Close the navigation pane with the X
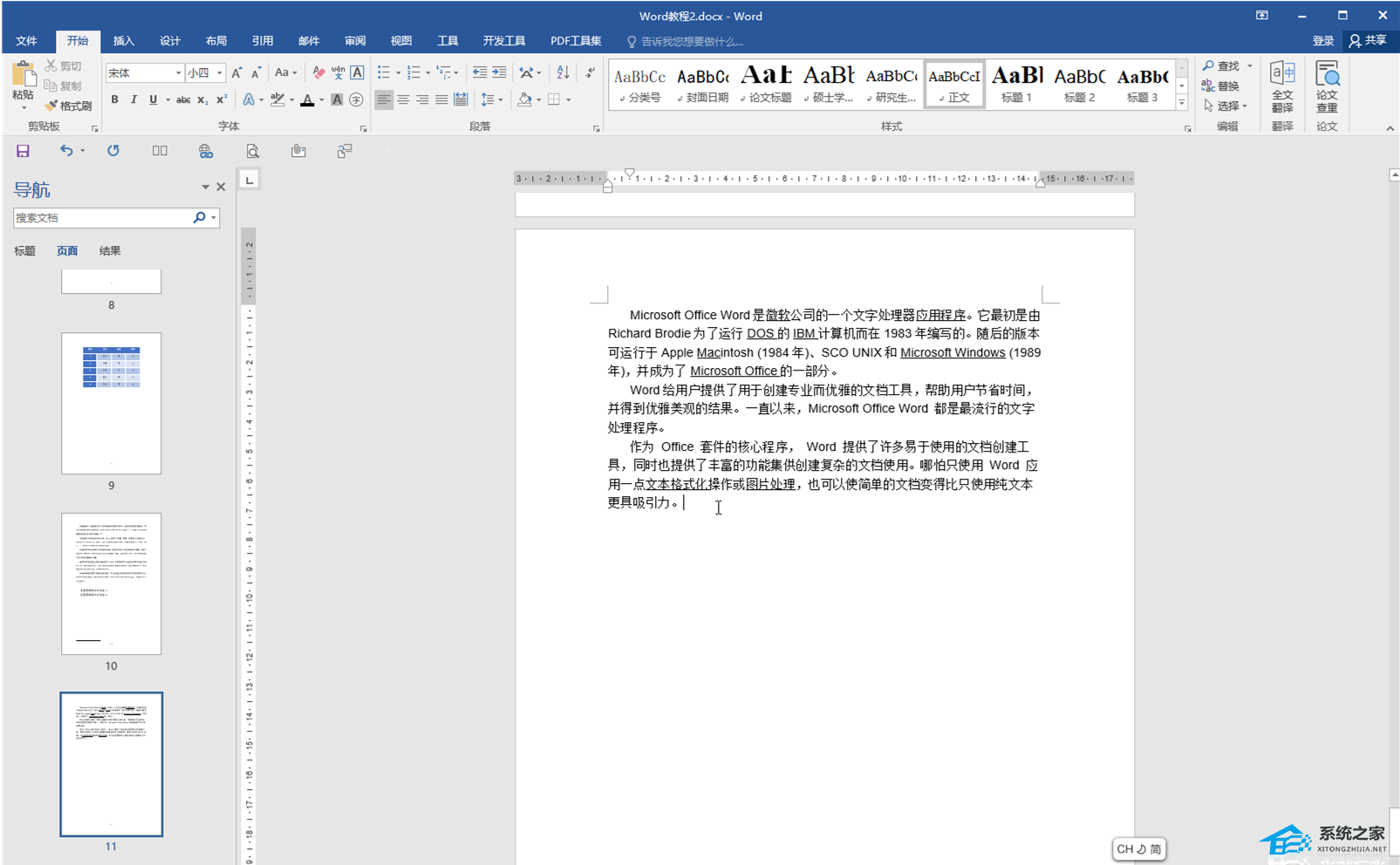This screenshot has width=1400, height=865. click(221, 187)
